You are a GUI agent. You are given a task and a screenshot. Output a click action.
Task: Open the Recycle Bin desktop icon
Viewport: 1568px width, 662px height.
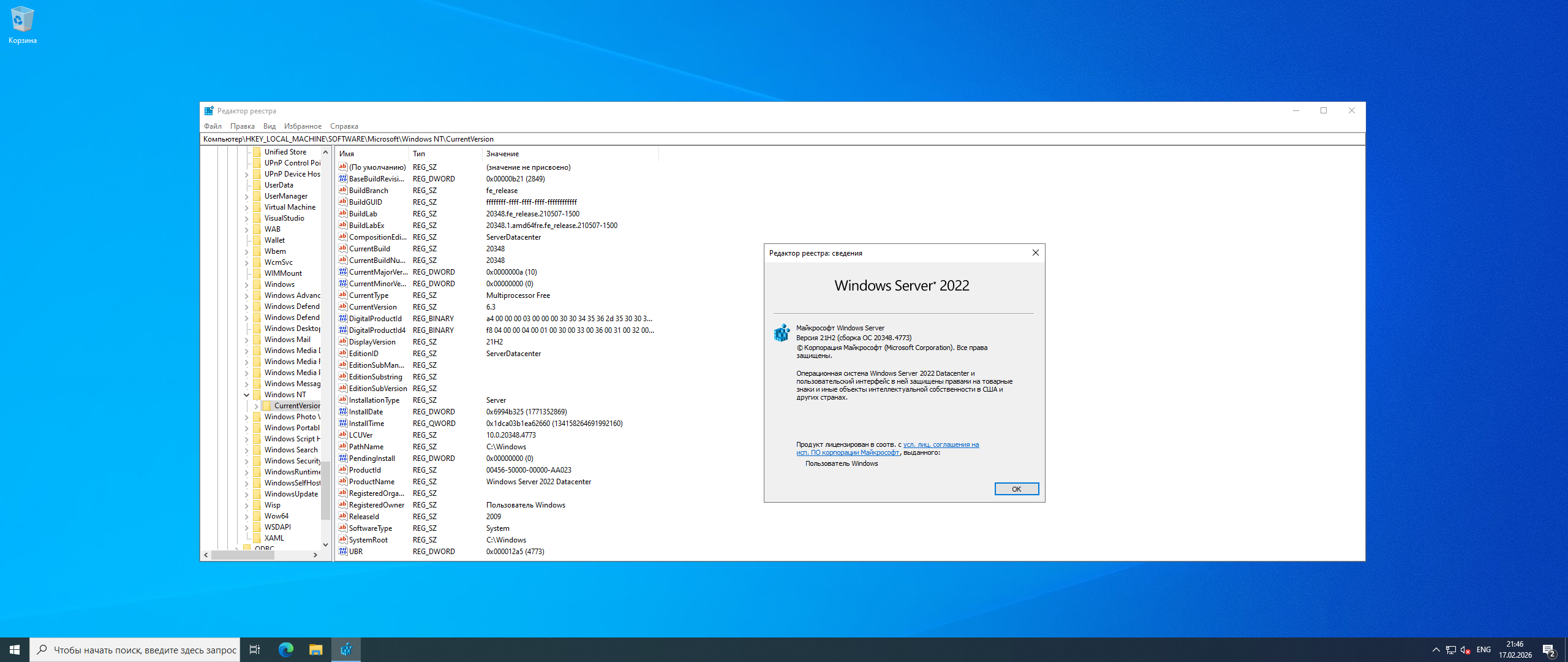23,20
